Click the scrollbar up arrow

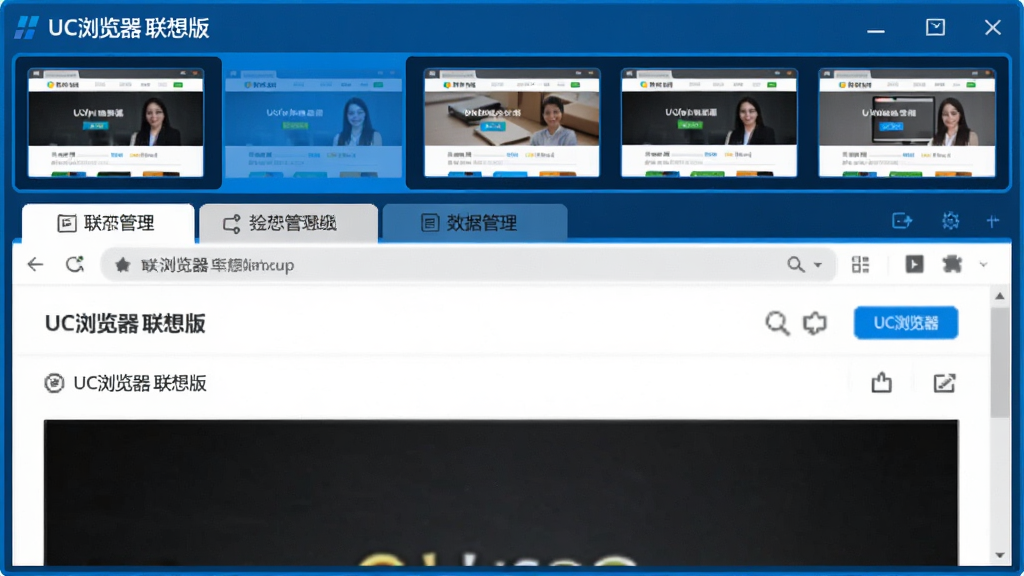1000,296
